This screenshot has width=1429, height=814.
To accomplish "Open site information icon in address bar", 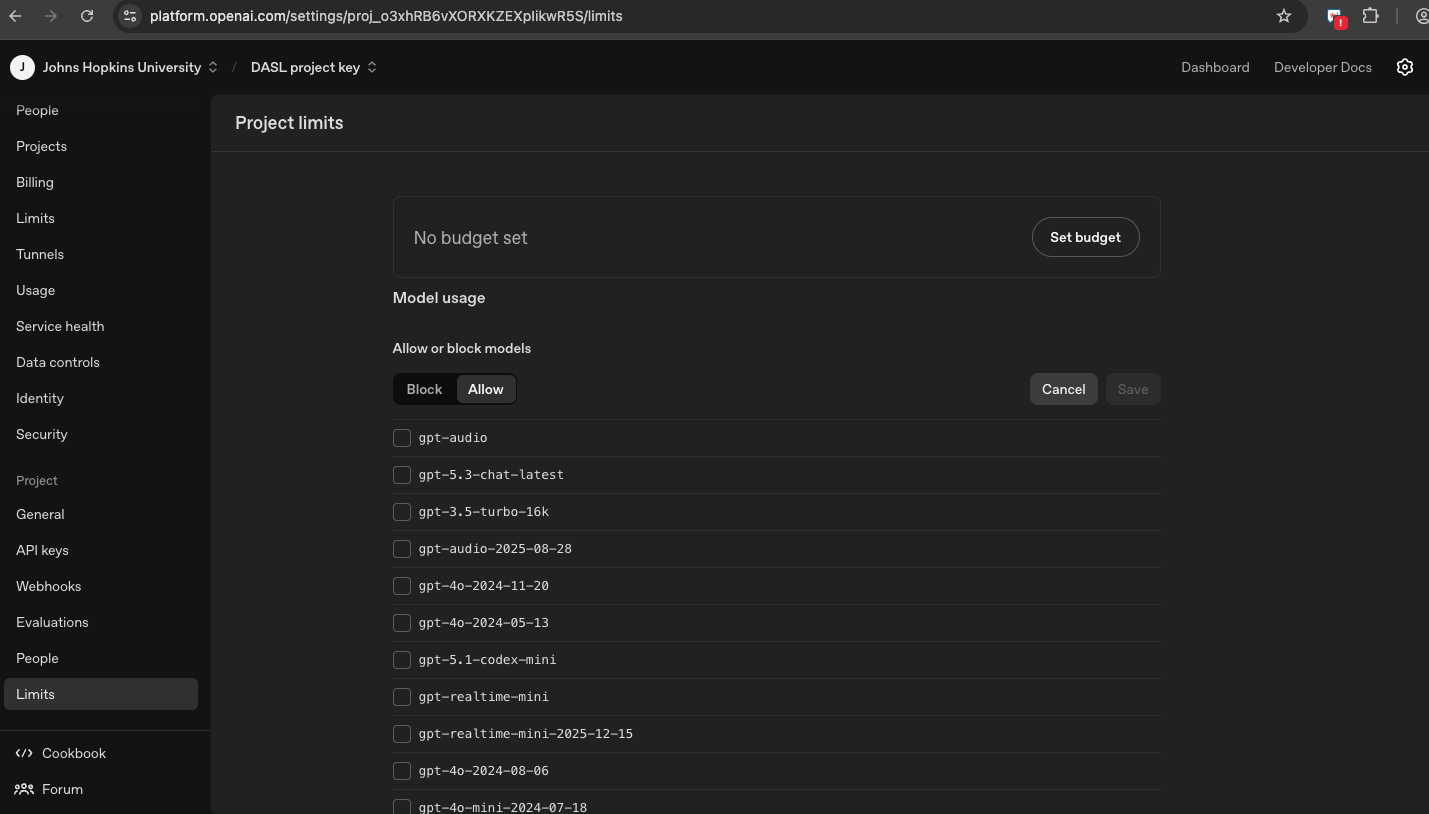I will pos(129,16).
